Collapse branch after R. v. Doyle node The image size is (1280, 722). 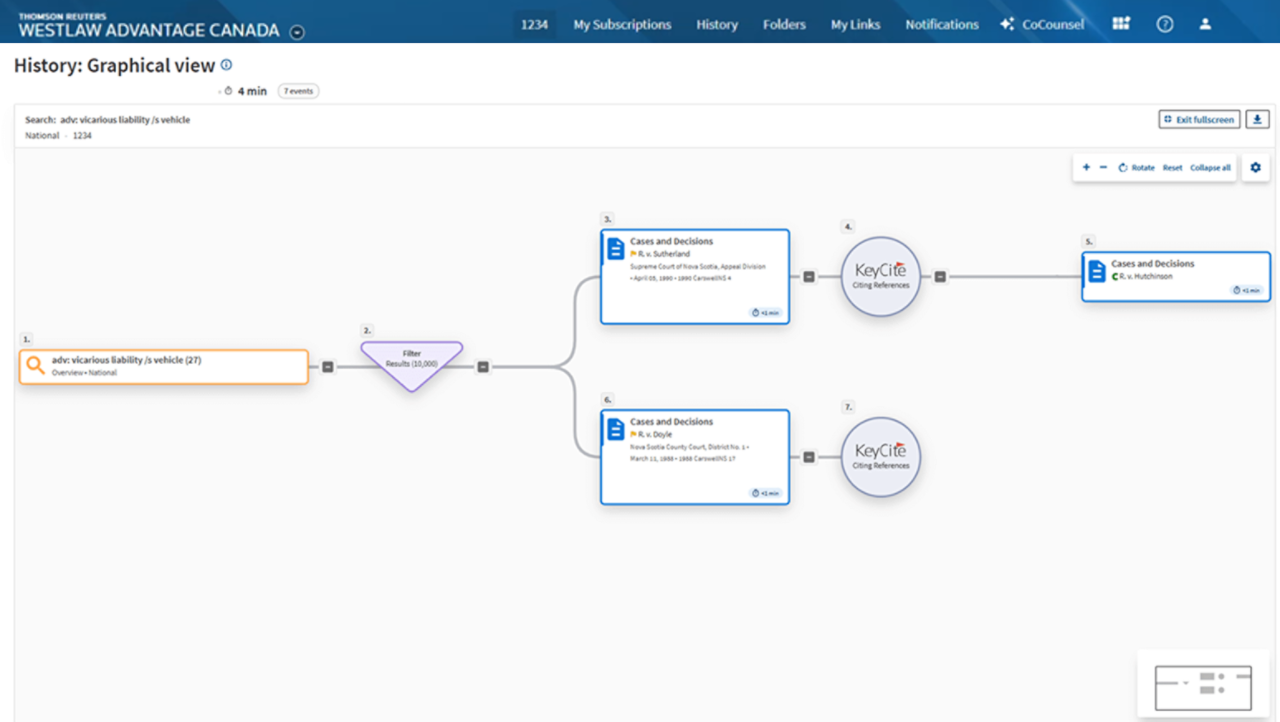(809, 457)
